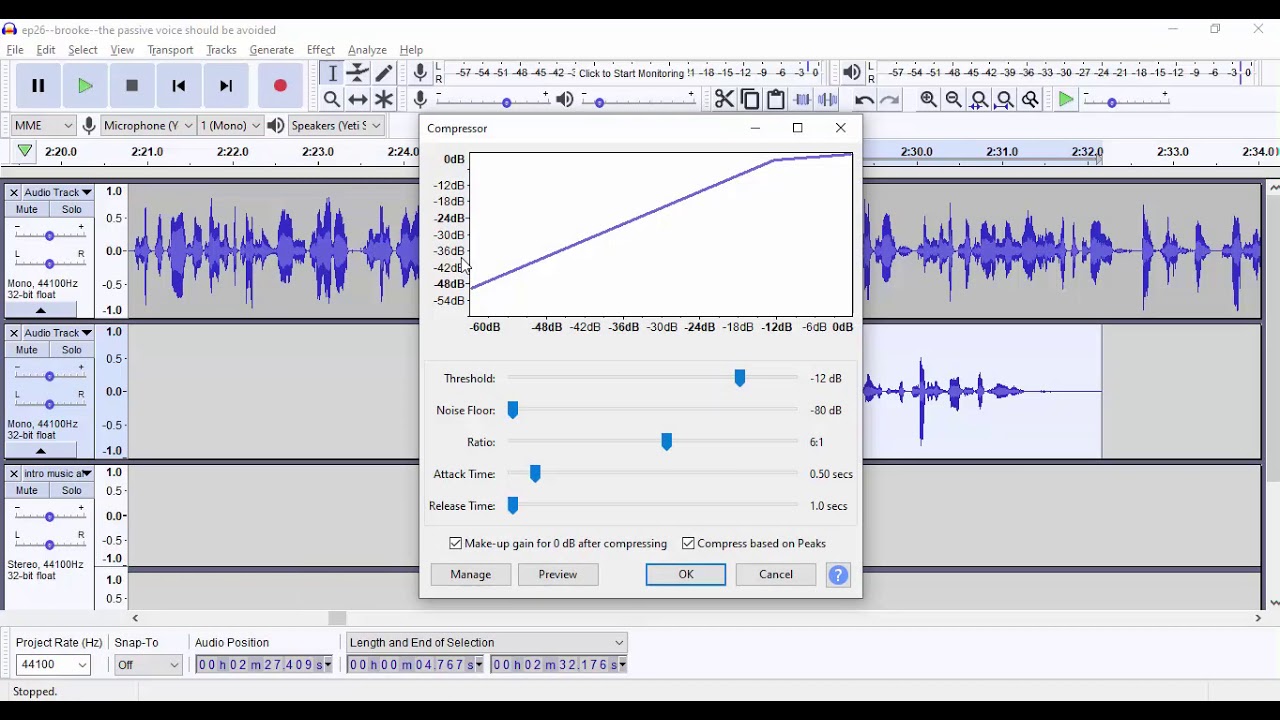Select the Time Shift tool
Viewport: 1280px width, 720px height.
[x=358, y=99]
